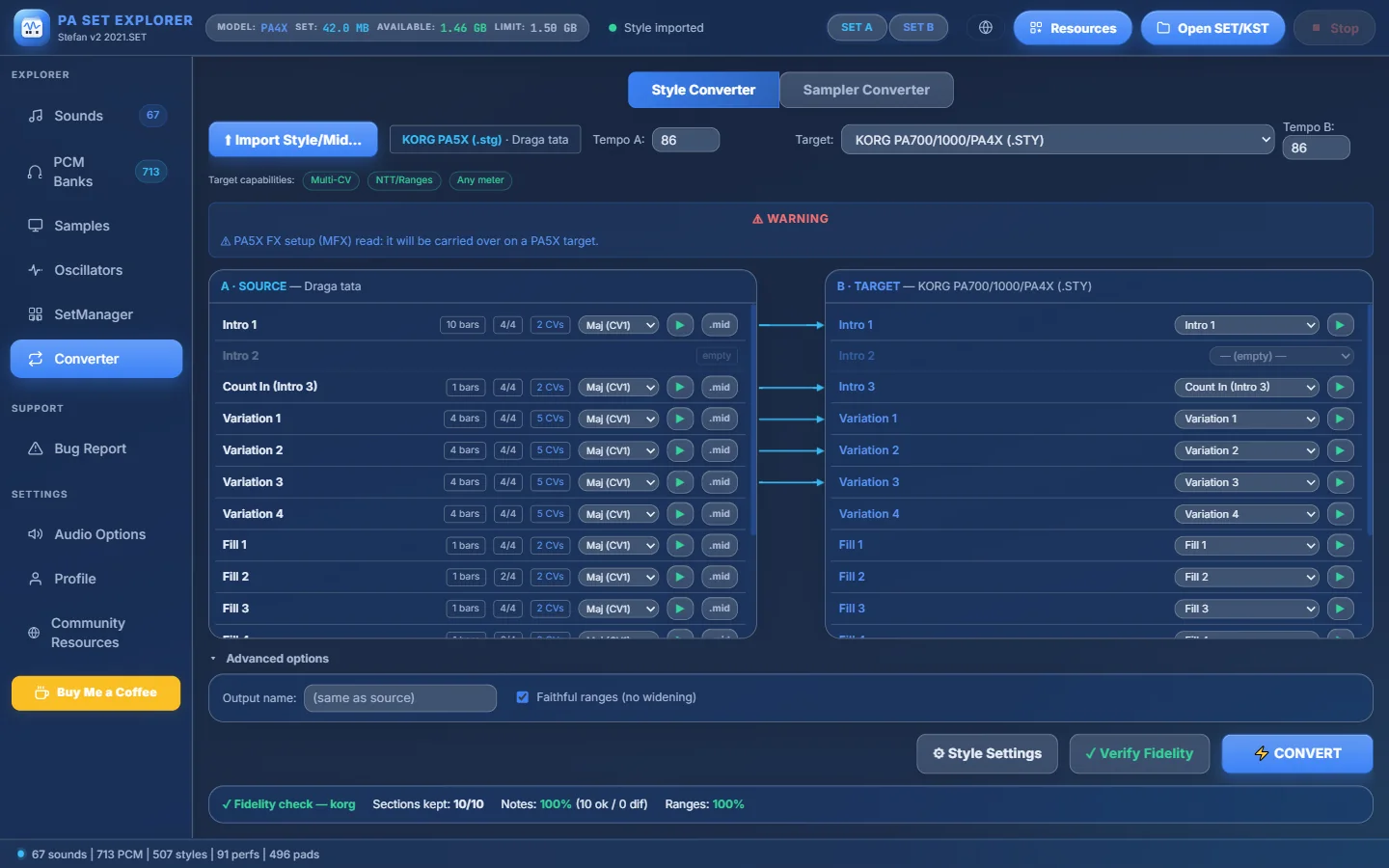Select the Style Converter tab
This screenshot has height=868, width=1389.
703,90
